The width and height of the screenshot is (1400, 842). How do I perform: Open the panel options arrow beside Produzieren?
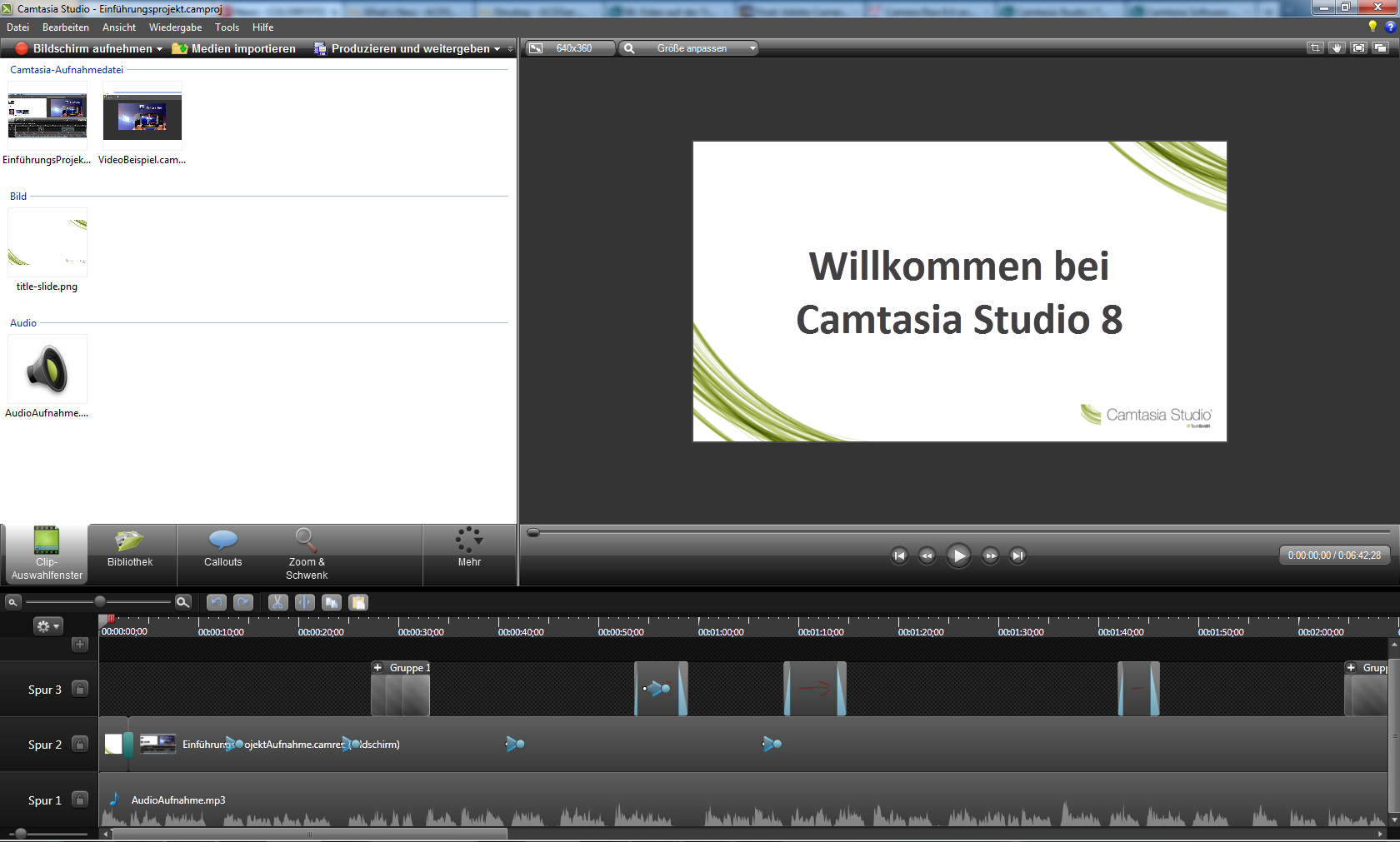(x=510, y=49)
